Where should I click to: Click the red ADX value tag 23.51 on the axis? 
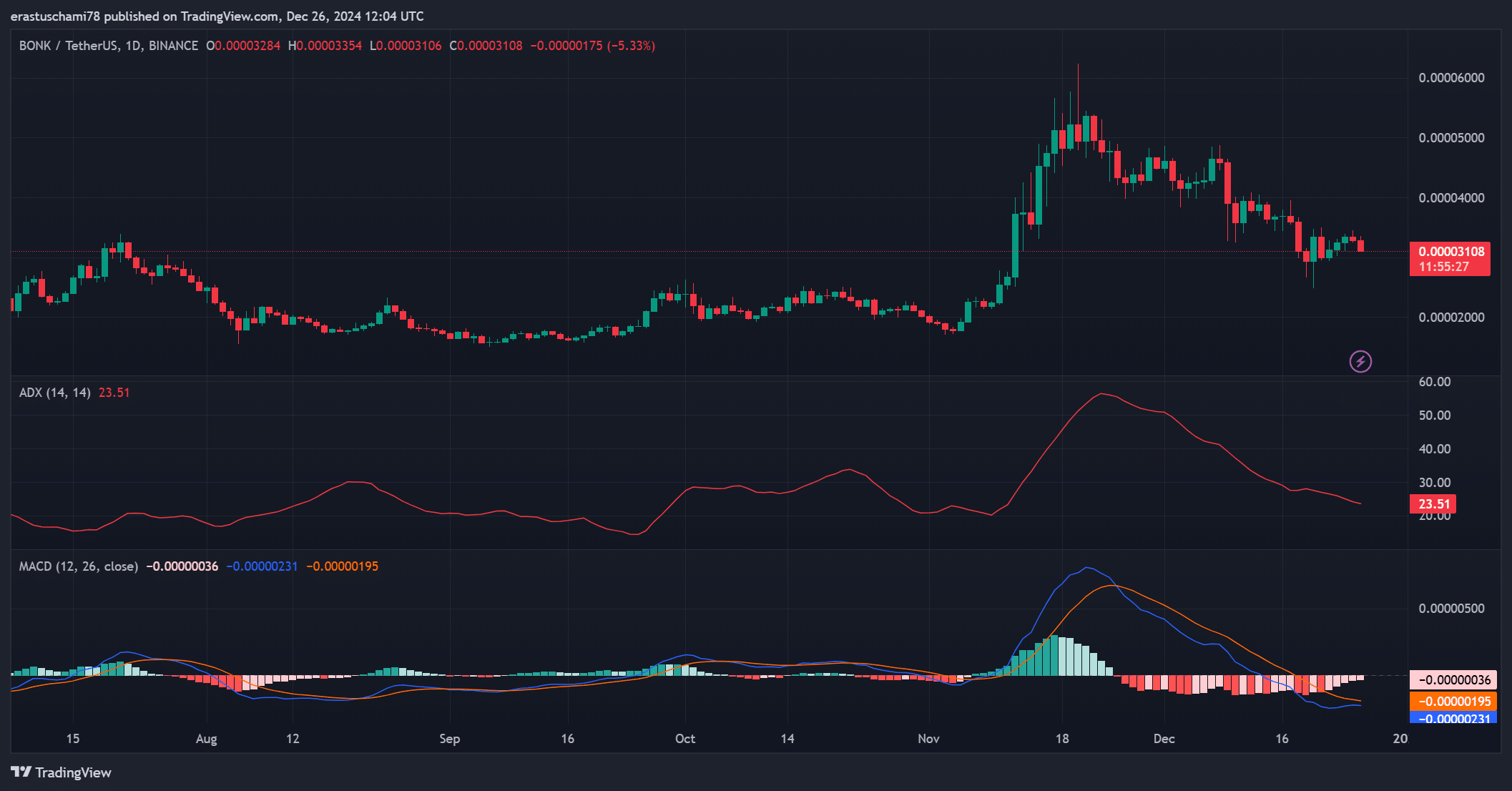pyautogui.click(x=1433, y=503)
